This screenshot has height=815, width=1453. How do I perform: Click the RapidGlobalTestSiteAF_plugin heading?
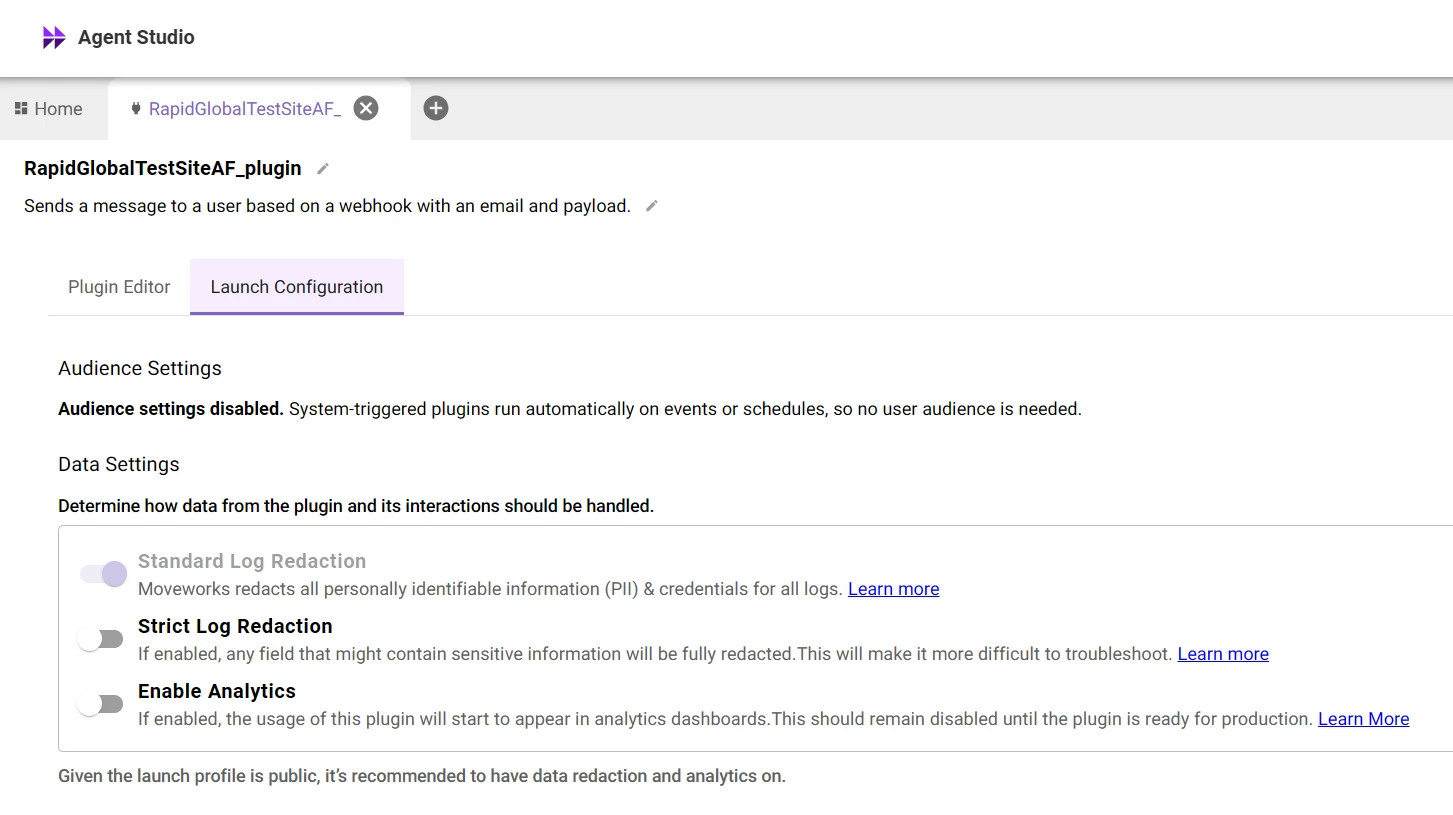pos(163,168)
